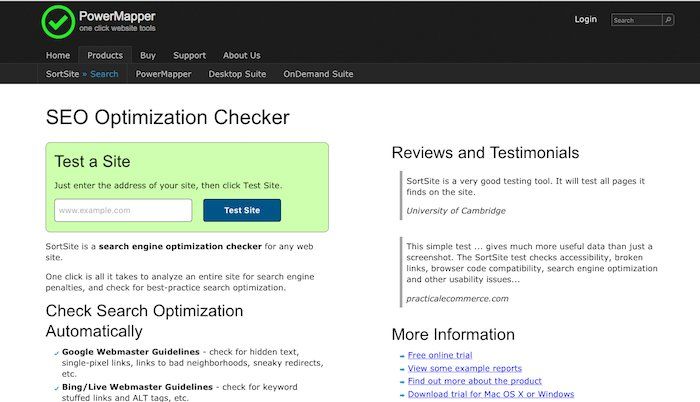Click the Test a Site heading
Screen dimensions: 700x402
(x=92, y=161)
